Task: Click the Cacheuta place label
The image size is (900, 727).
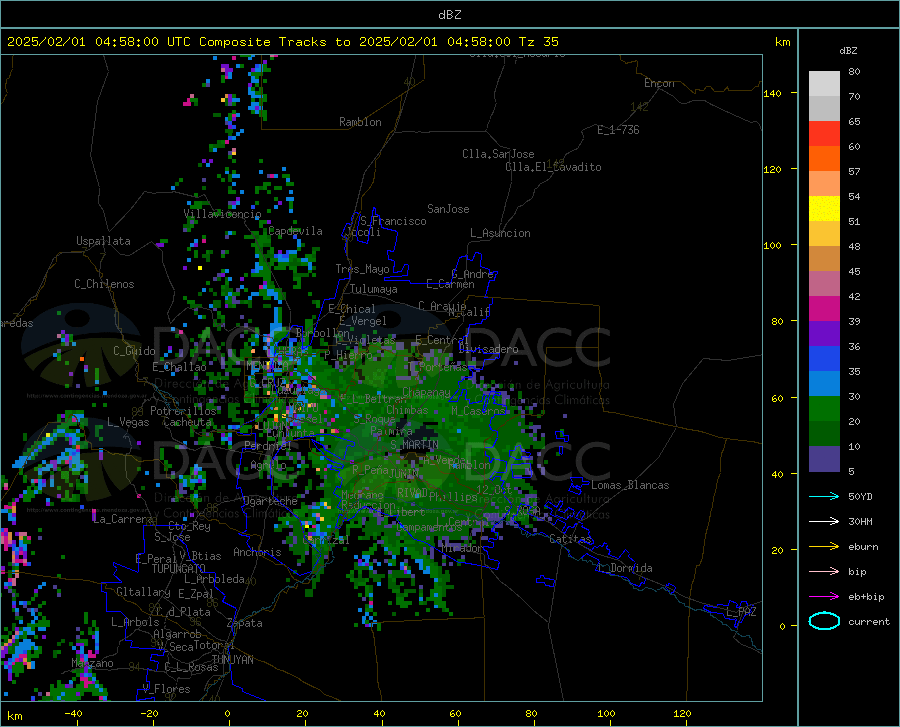Action: point(187,422)
